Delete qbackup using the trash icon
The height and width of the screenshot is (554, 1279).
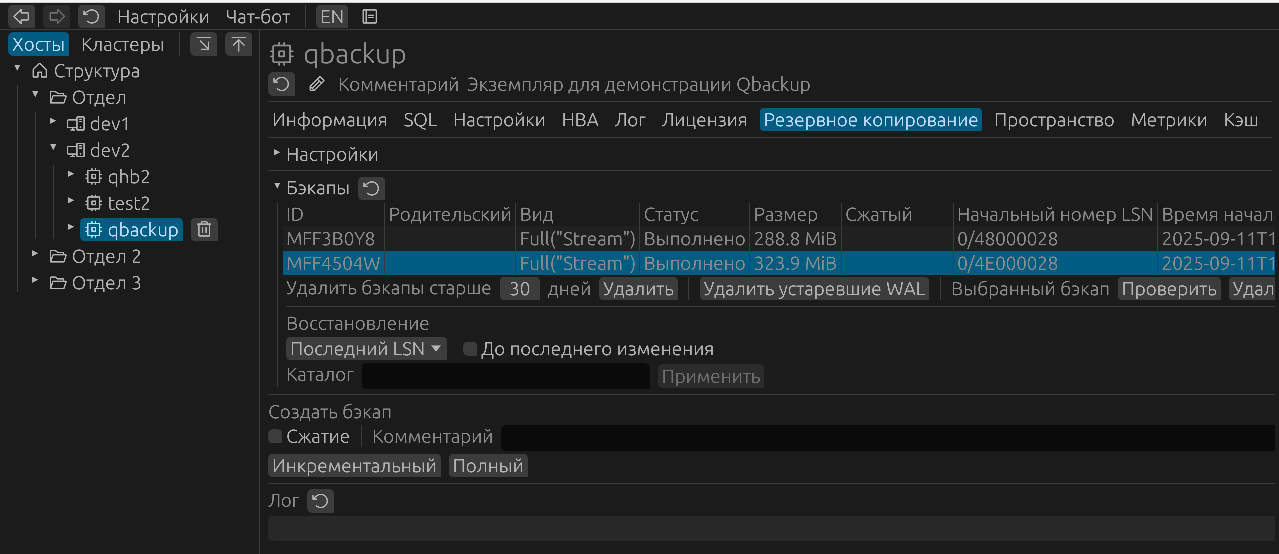[203, 230]
